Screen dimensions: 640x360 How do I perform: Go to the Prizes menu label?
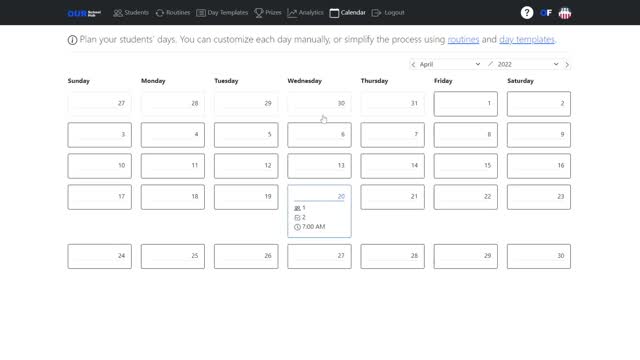(273, 13)
